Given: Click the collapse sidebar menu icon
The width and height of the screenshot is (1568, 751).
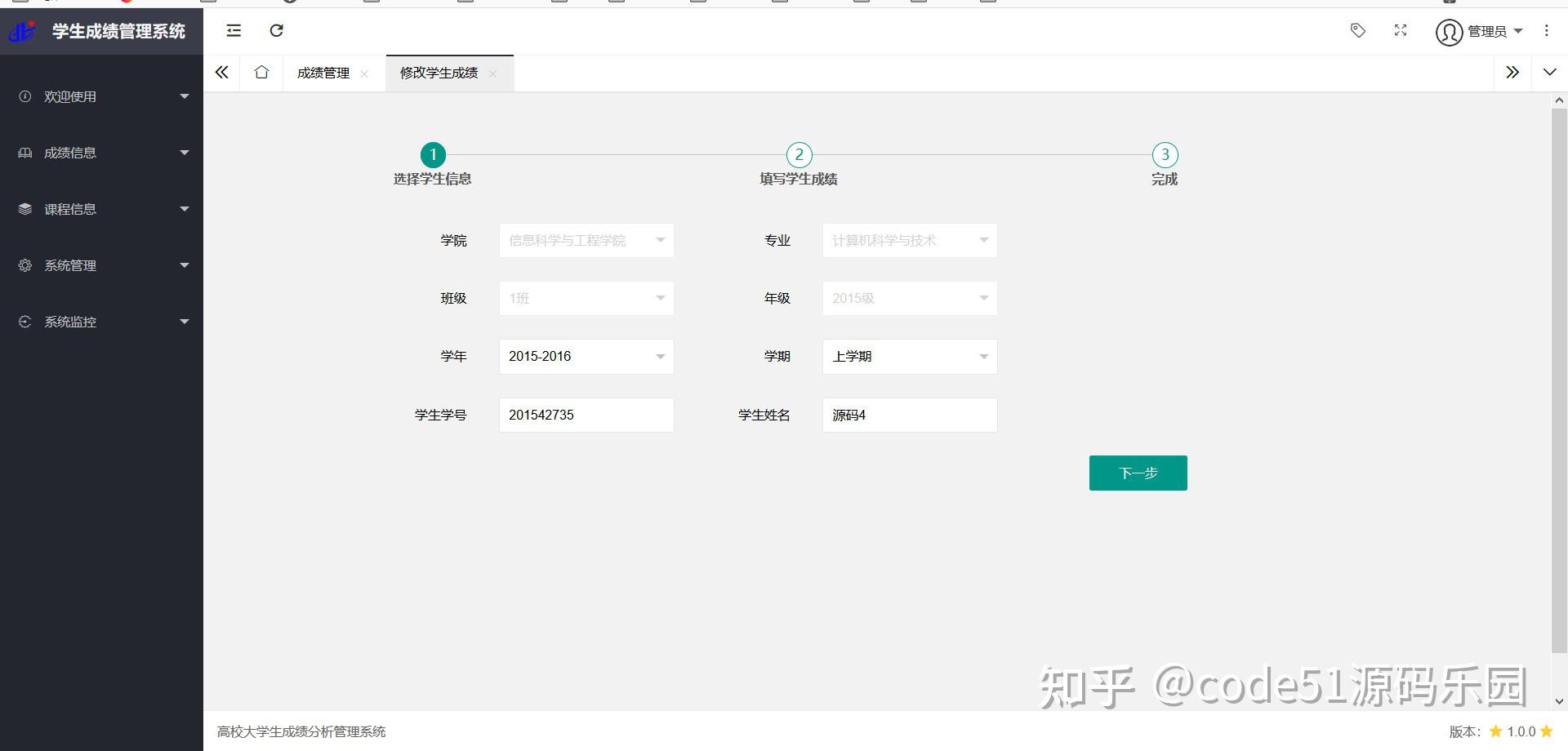Looking at the screenshot, I should coord(233,30).
